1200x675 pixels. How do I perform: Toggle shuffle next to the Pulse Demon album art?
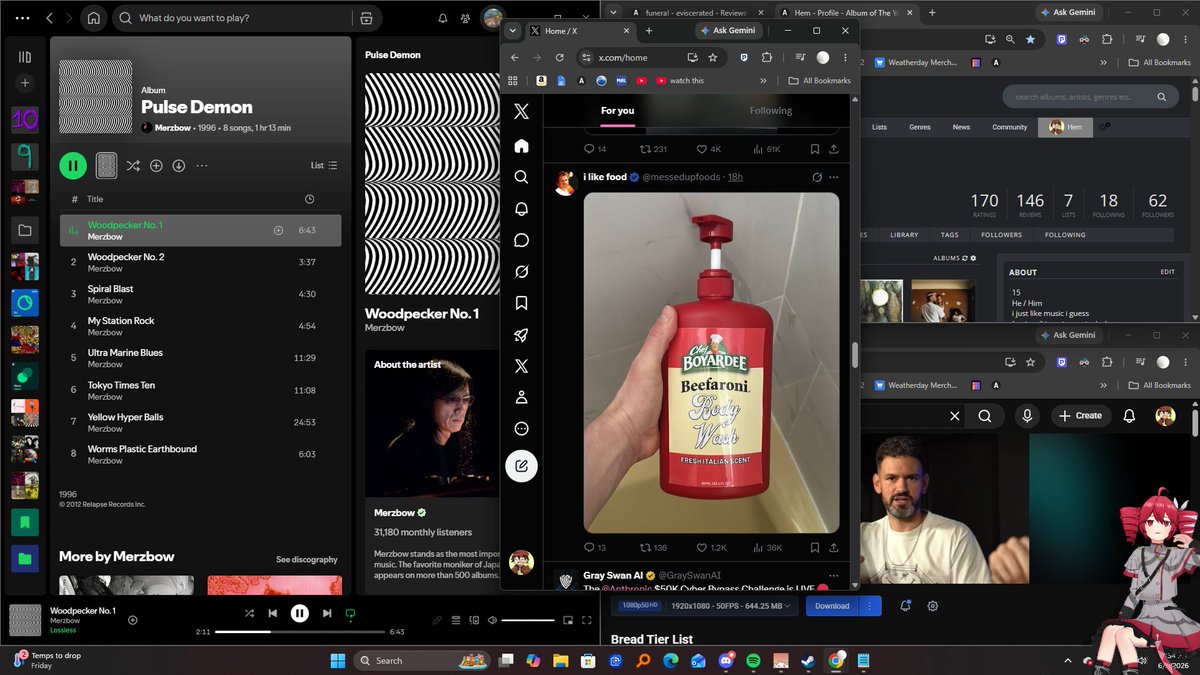tap(133, 165)
